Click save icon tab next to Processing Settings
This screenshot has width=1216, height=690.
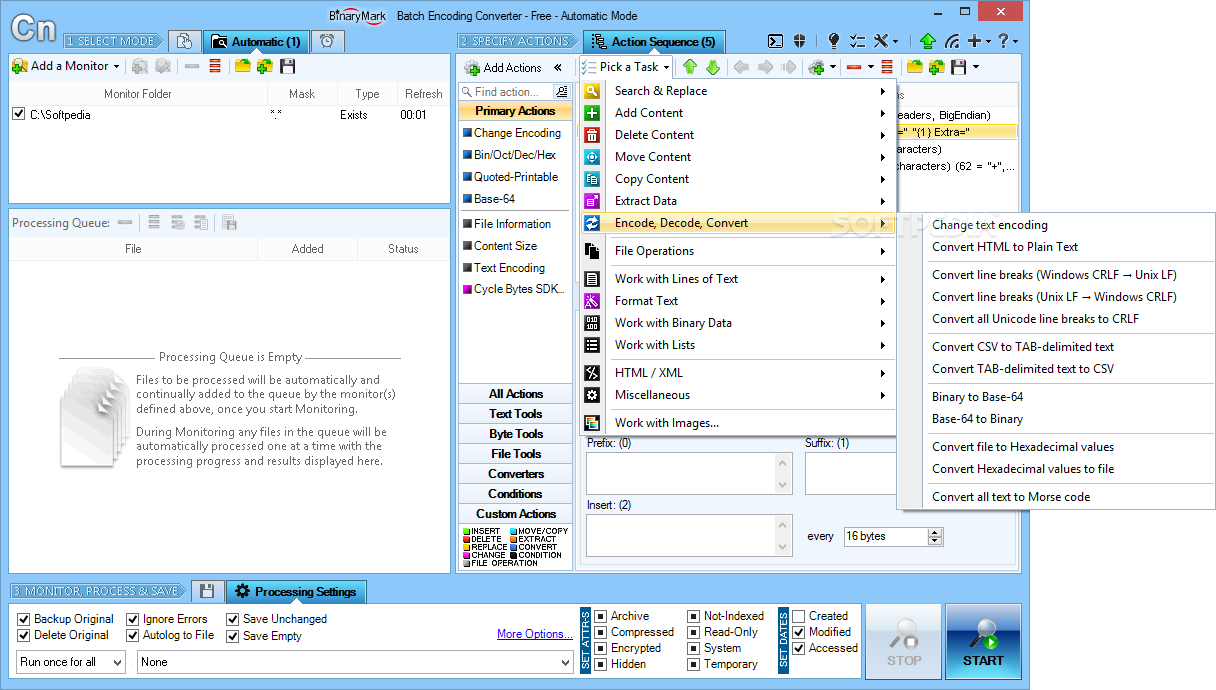(207, 591)
